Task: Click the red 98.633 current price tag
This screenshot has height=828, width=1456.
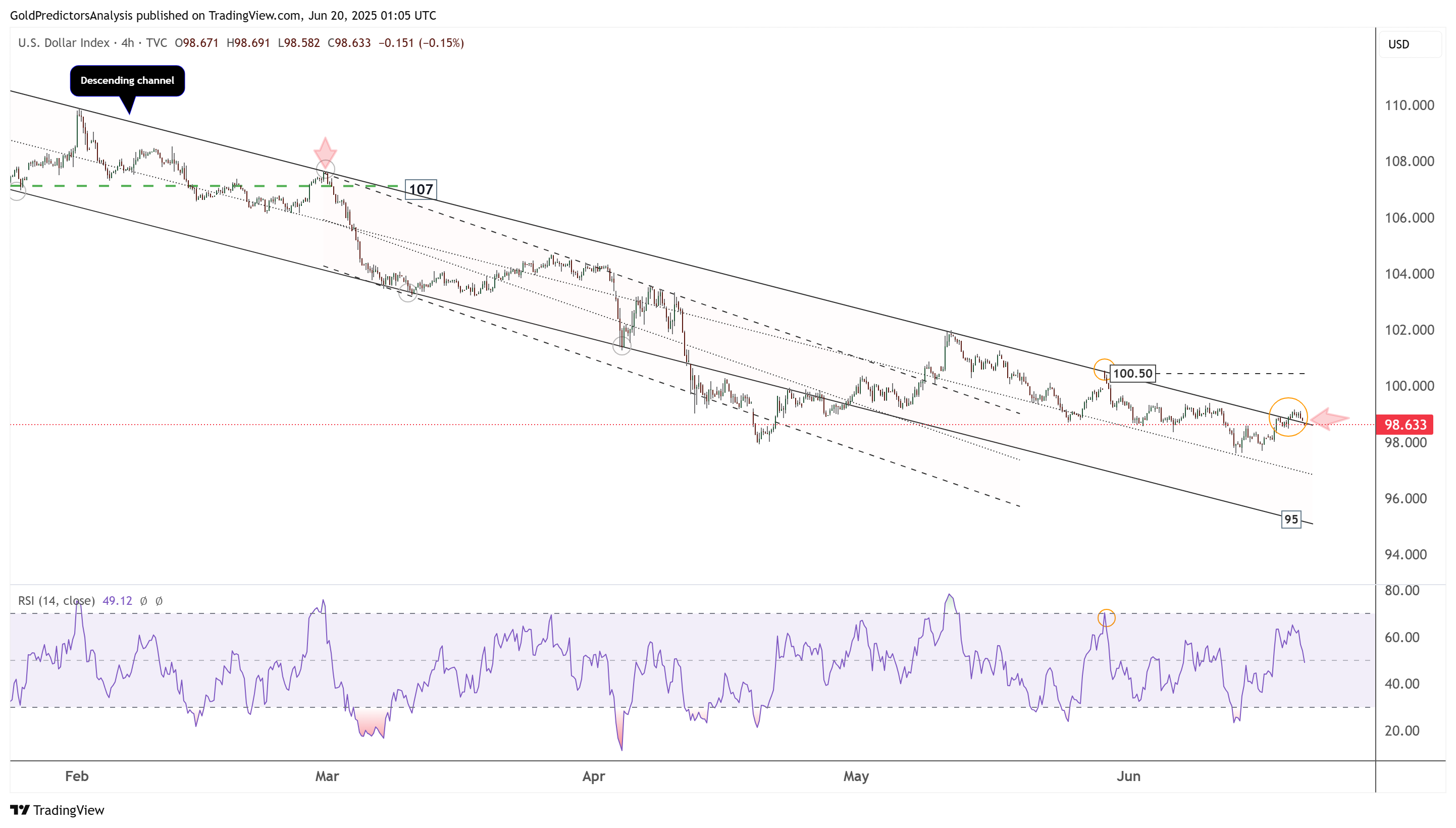Action: pos(1405,425)
